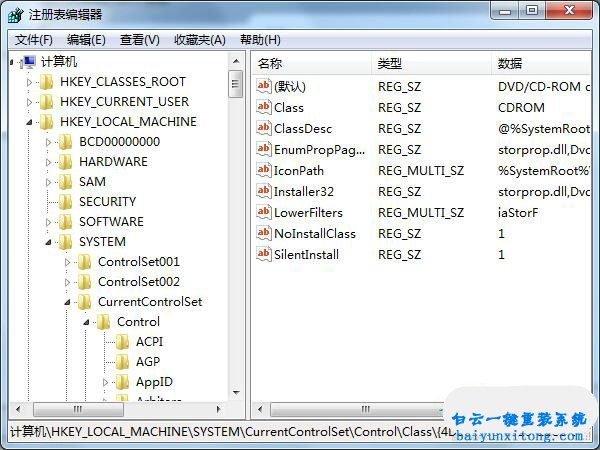Image resolution: width=600 pixels, height=450 pixels.
Task: Click the SYSTEM folder icon
Action: (66, 242)
